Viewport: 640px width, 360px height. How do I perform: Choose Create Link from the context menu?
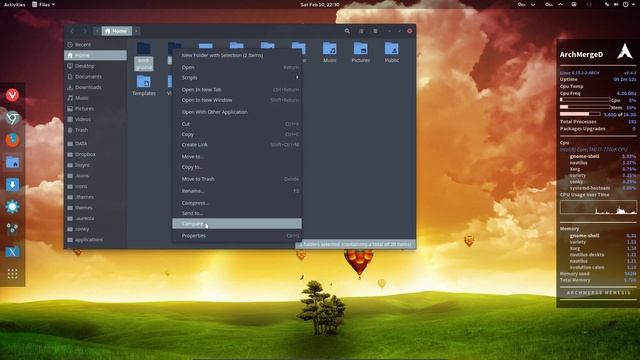pyautogui.click(x=237, y=144)
